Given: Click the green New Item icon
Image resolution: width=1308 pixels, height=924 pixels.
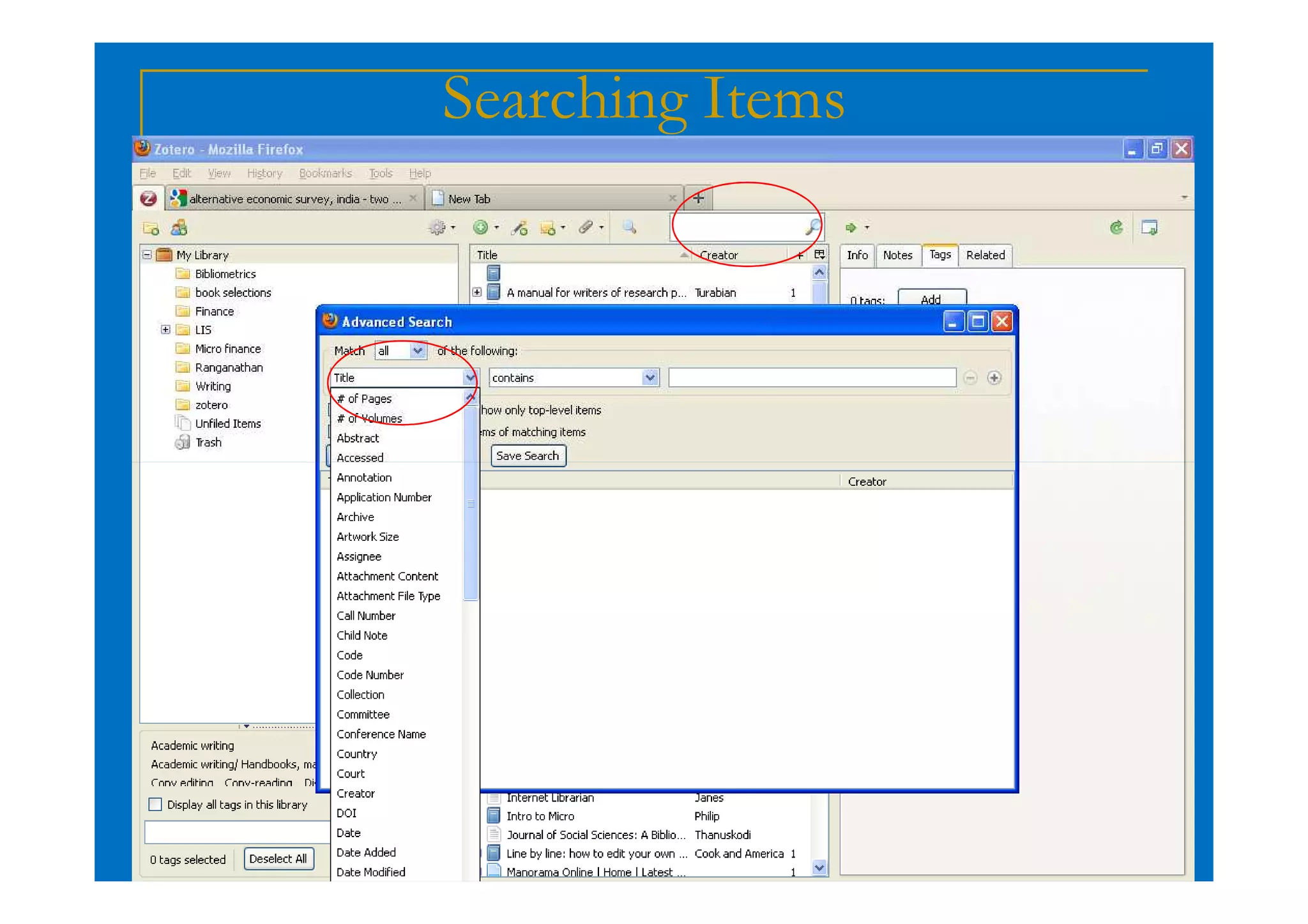Looking at the screenshot, I should click(480, 227).
